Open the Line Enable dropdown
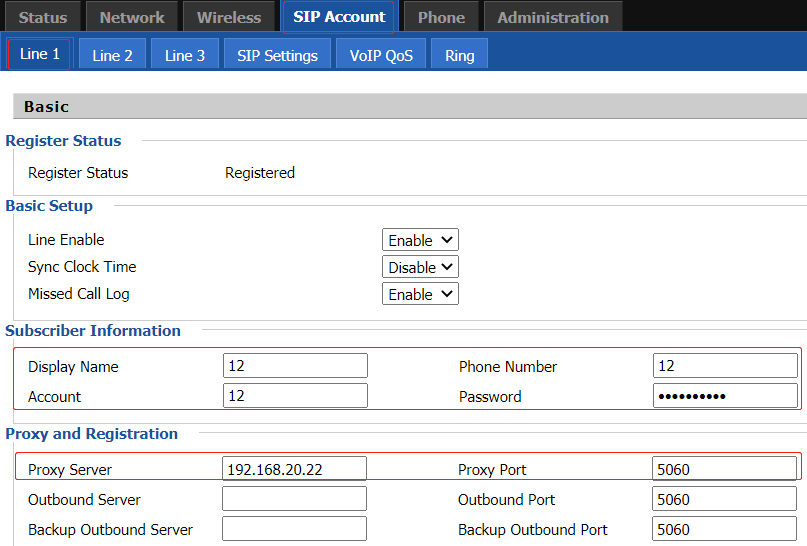This screenshot has width=807, height=546. [x=420, y=240]
